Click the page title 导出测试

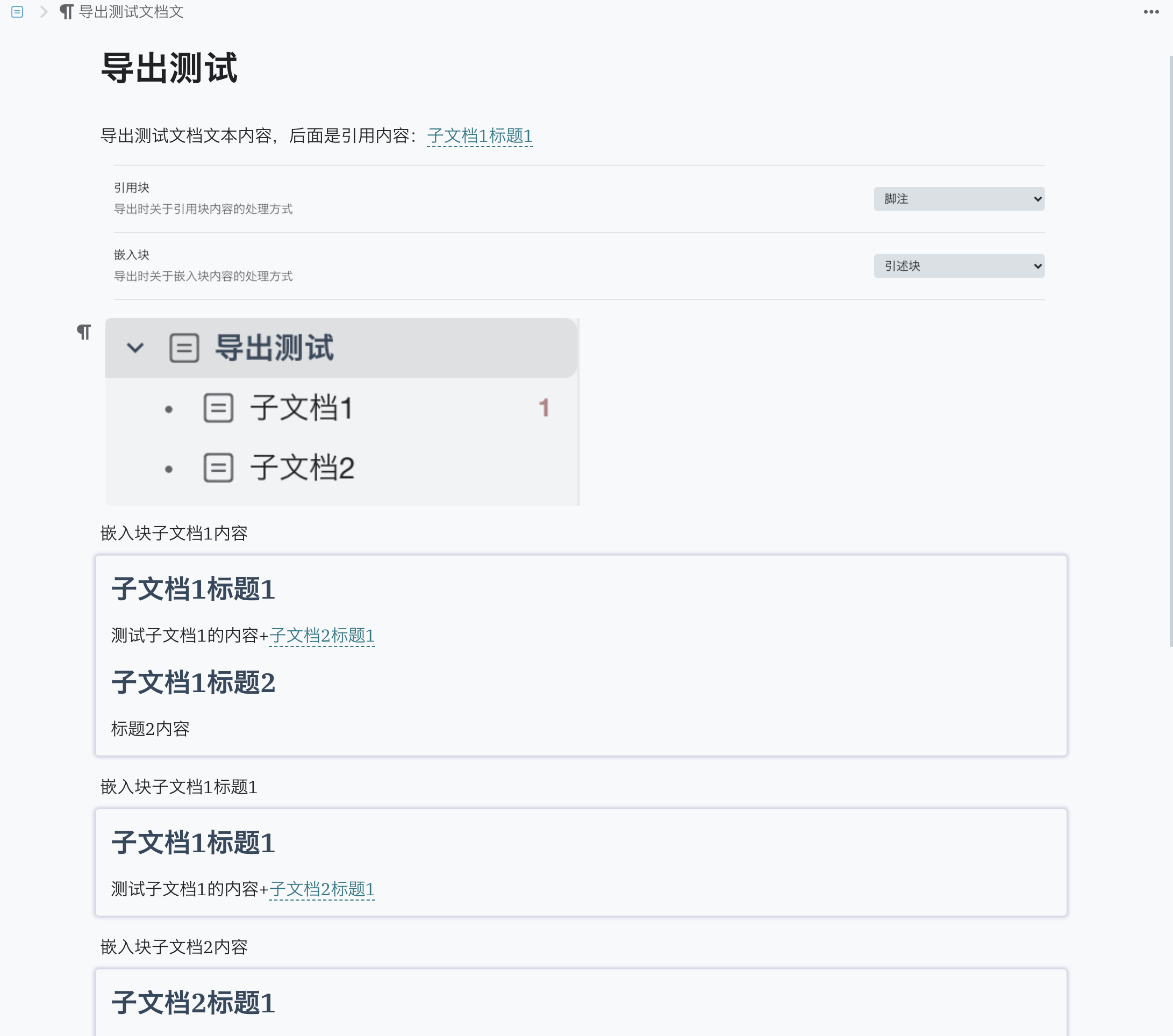click(x=169, y=68)
